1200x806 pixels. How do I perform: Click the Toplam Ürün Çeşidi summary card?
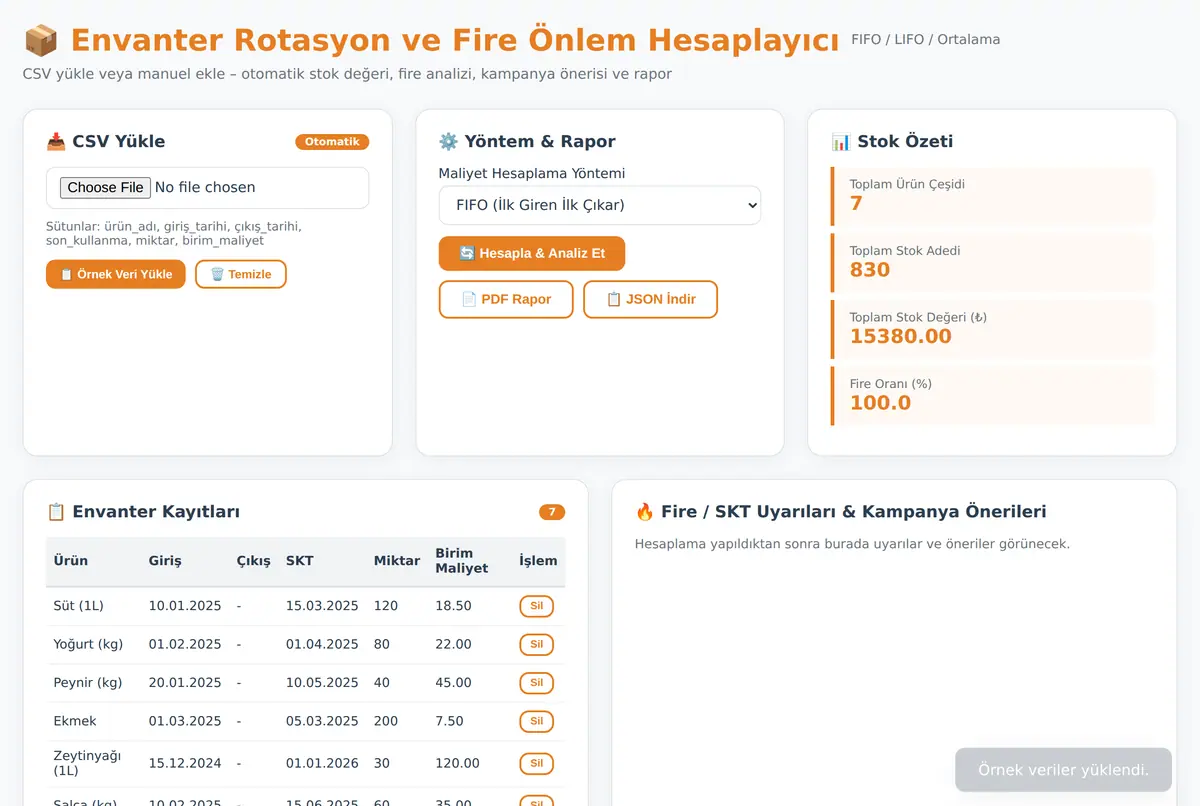[993, 194]
